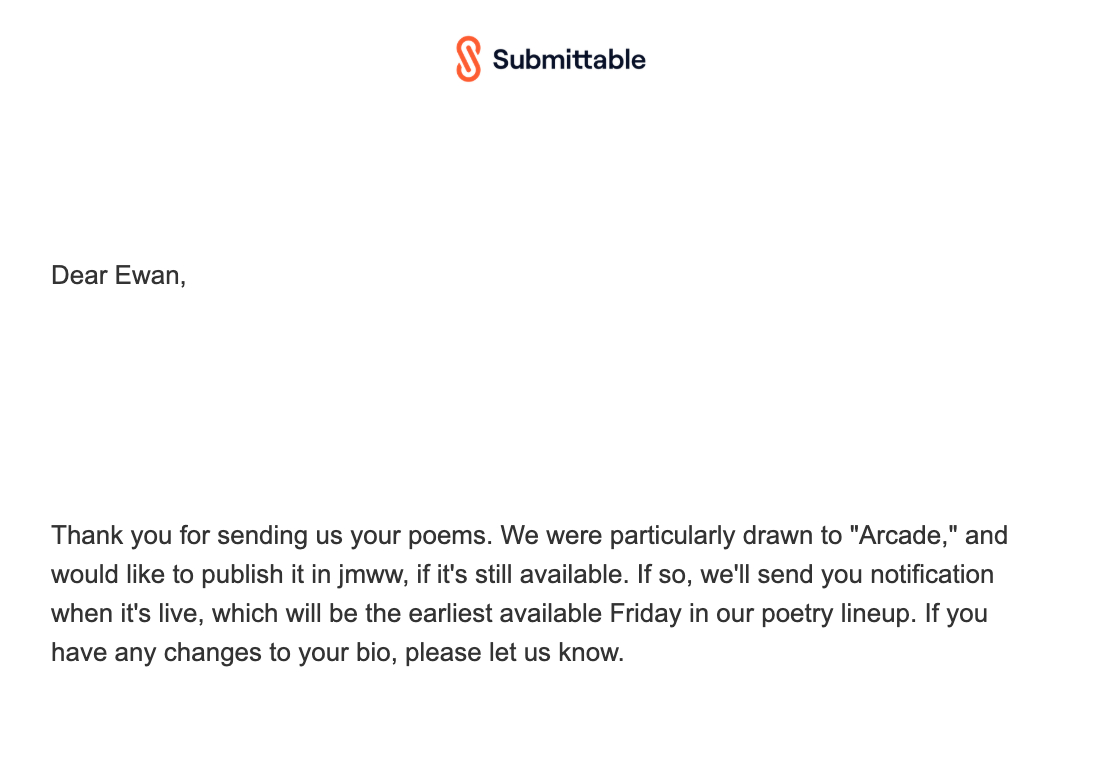Click the orange Submittable logo icon
Viewport: 1094px width, 767px height.
468,59
